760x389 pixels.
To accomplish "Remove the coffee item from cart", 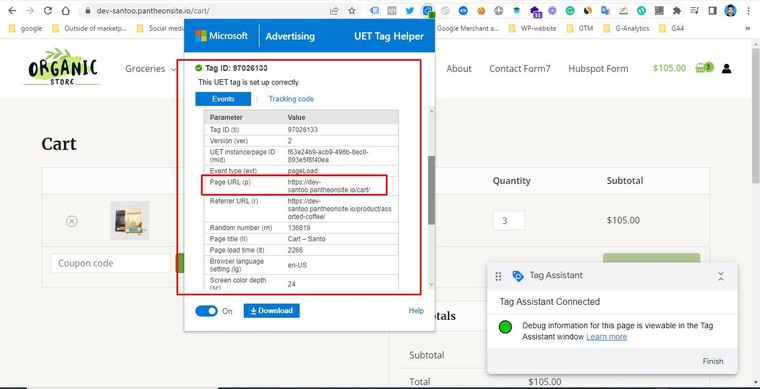I will coord(72,221).
